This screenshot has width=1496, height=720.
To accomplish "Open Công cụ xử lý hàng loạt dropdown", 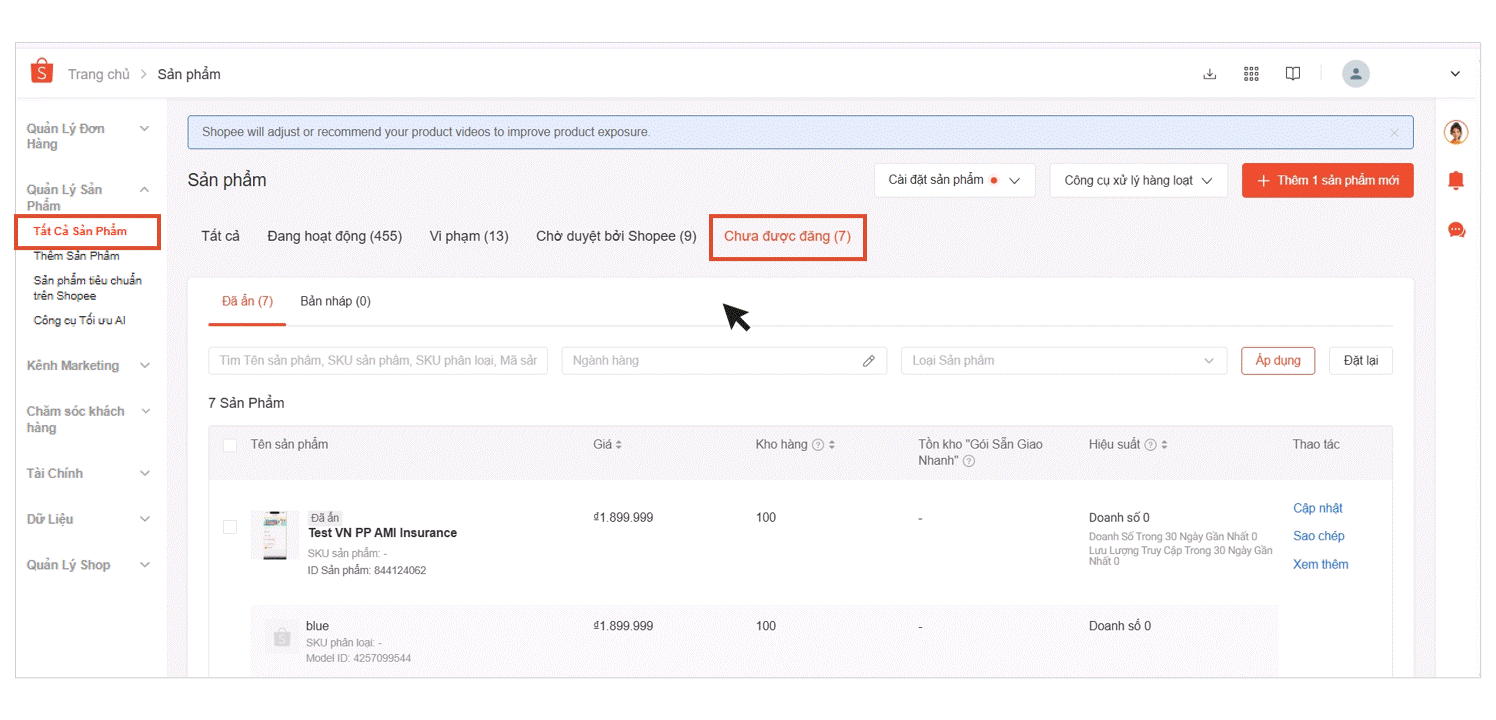I will [1138, 180].
